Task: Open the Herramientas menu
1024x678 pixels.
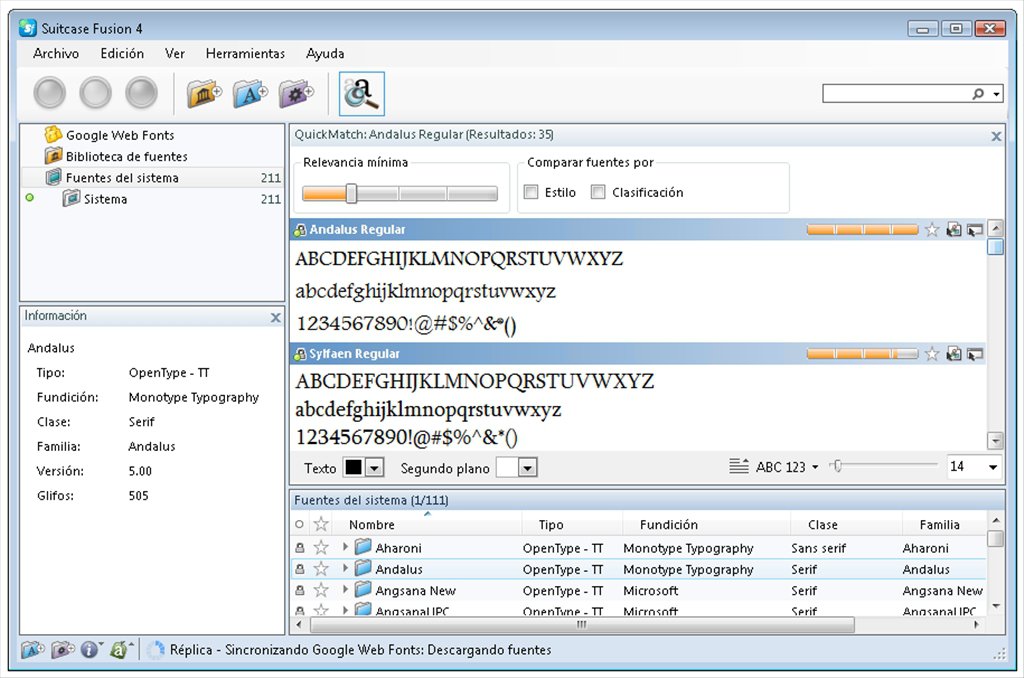Action: [245, 53]
